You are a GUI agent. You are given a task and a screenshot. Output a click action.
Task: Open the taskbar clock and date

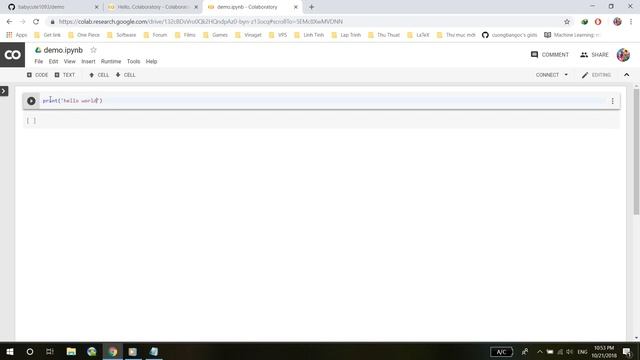(x=604, y=351)
